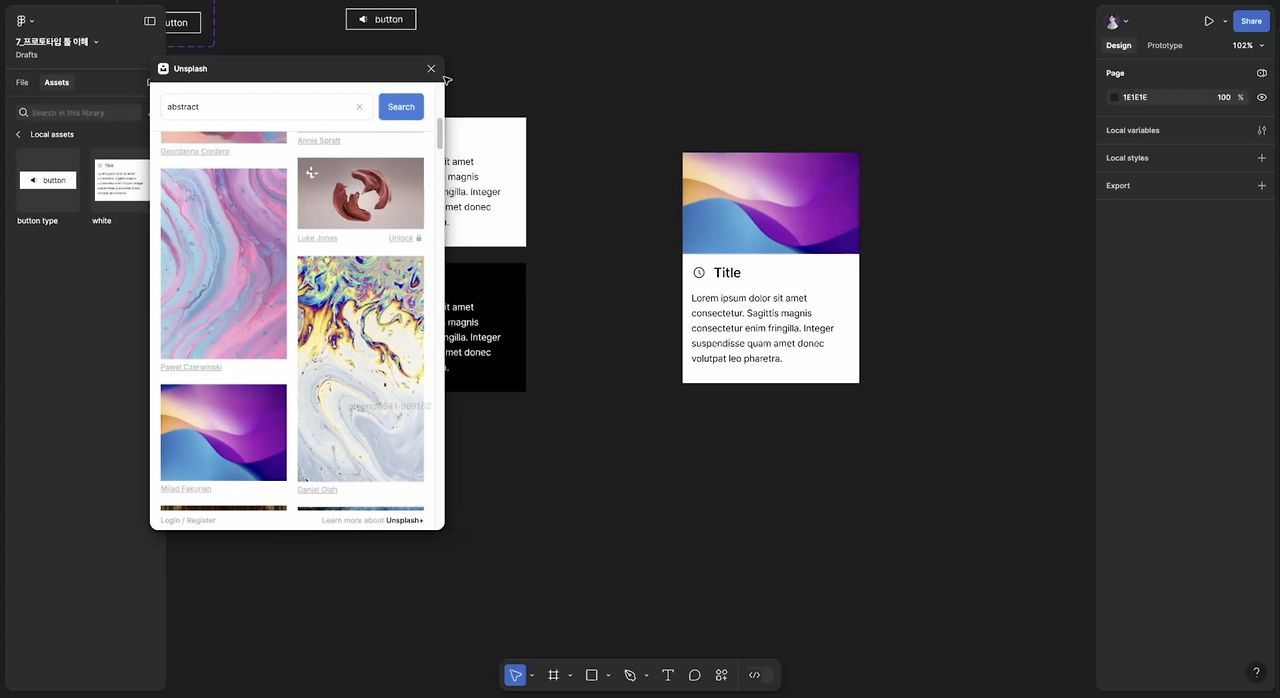This screenshot has width=1280, height=698.
Task: Click the lock icon next to Unlock
Action: (419, 238)
